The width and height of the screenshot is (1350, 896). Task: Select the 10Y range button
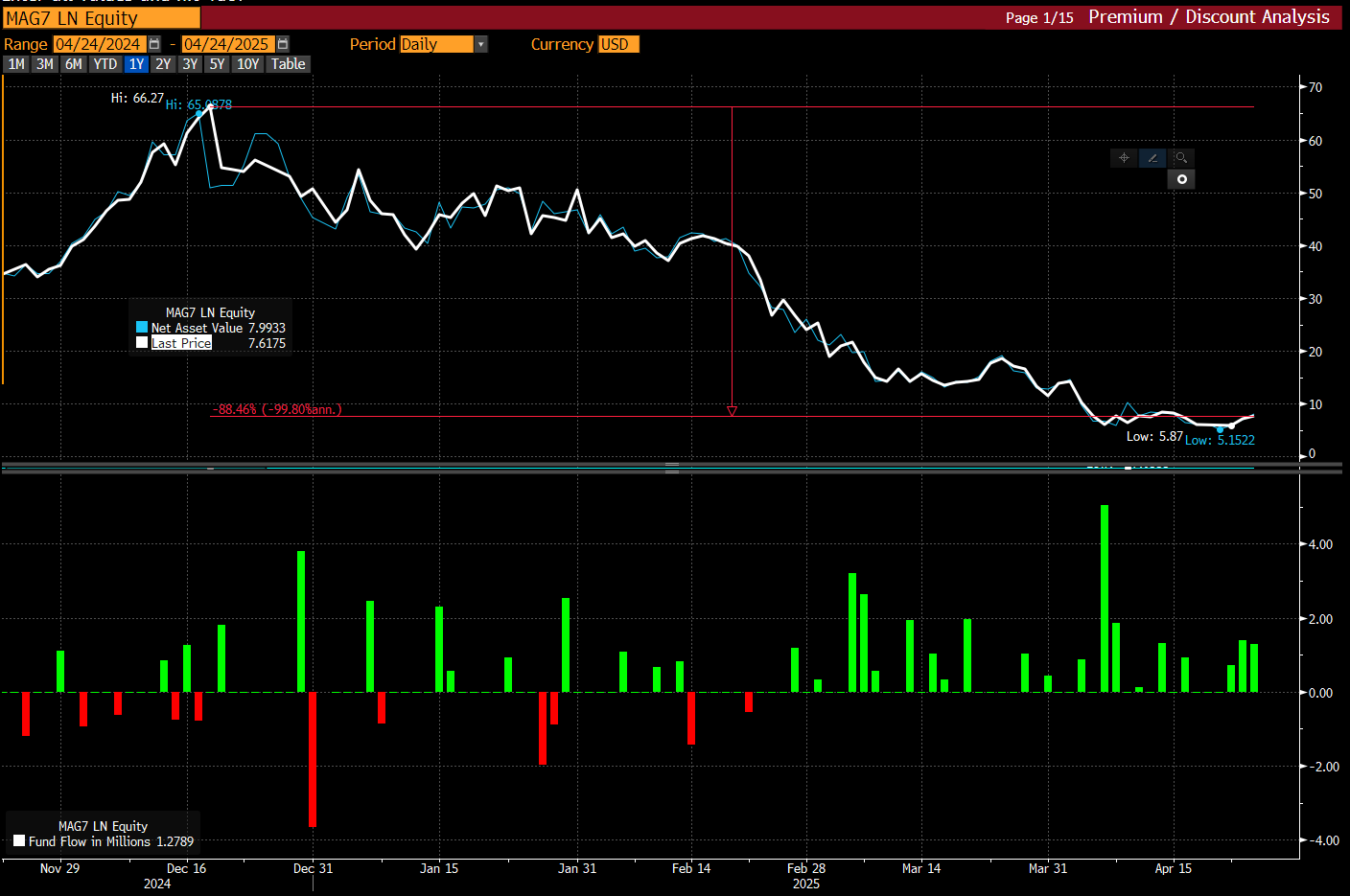(x=248, y=64)
